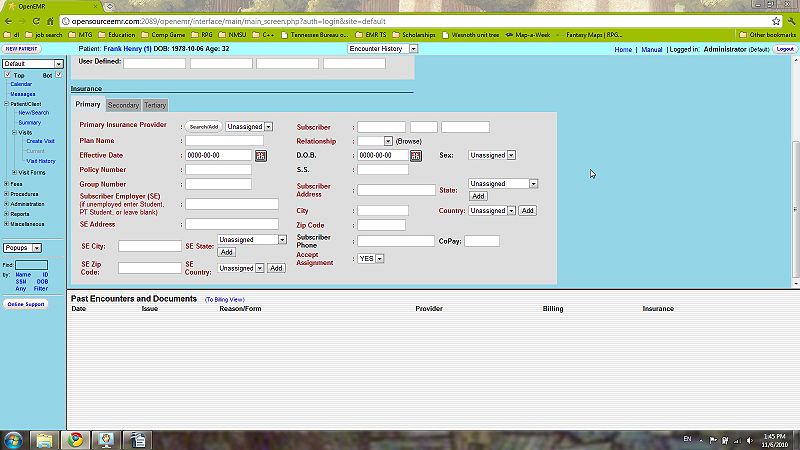Open the D.O.B. calendar picker icon

(x=416, y=156)
